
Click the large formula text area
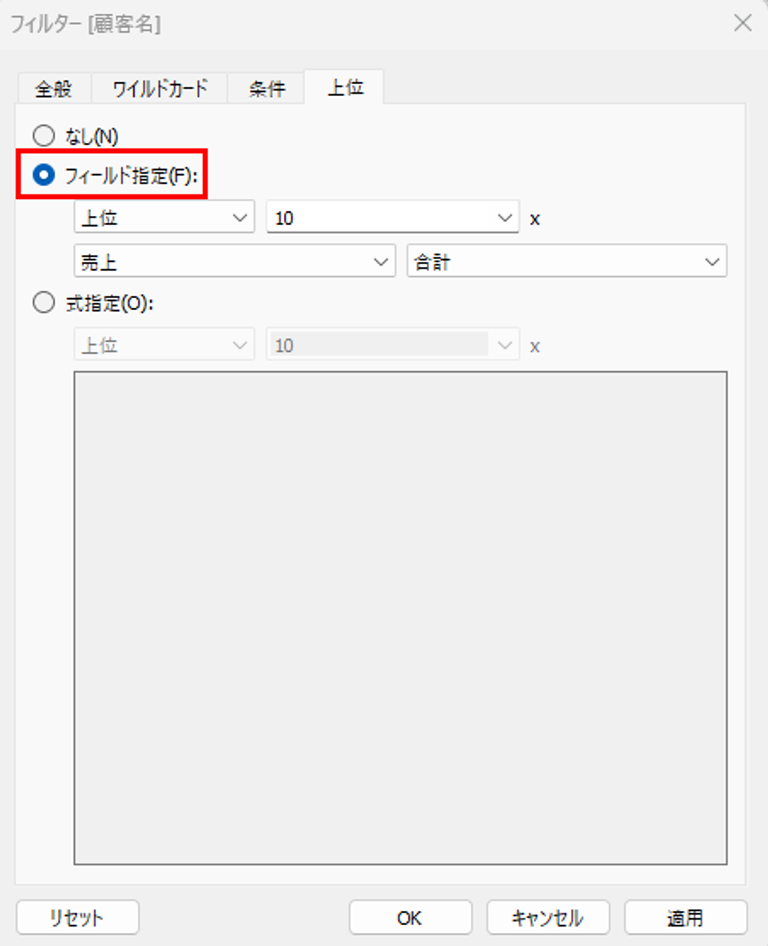click(x=401, y=618)
